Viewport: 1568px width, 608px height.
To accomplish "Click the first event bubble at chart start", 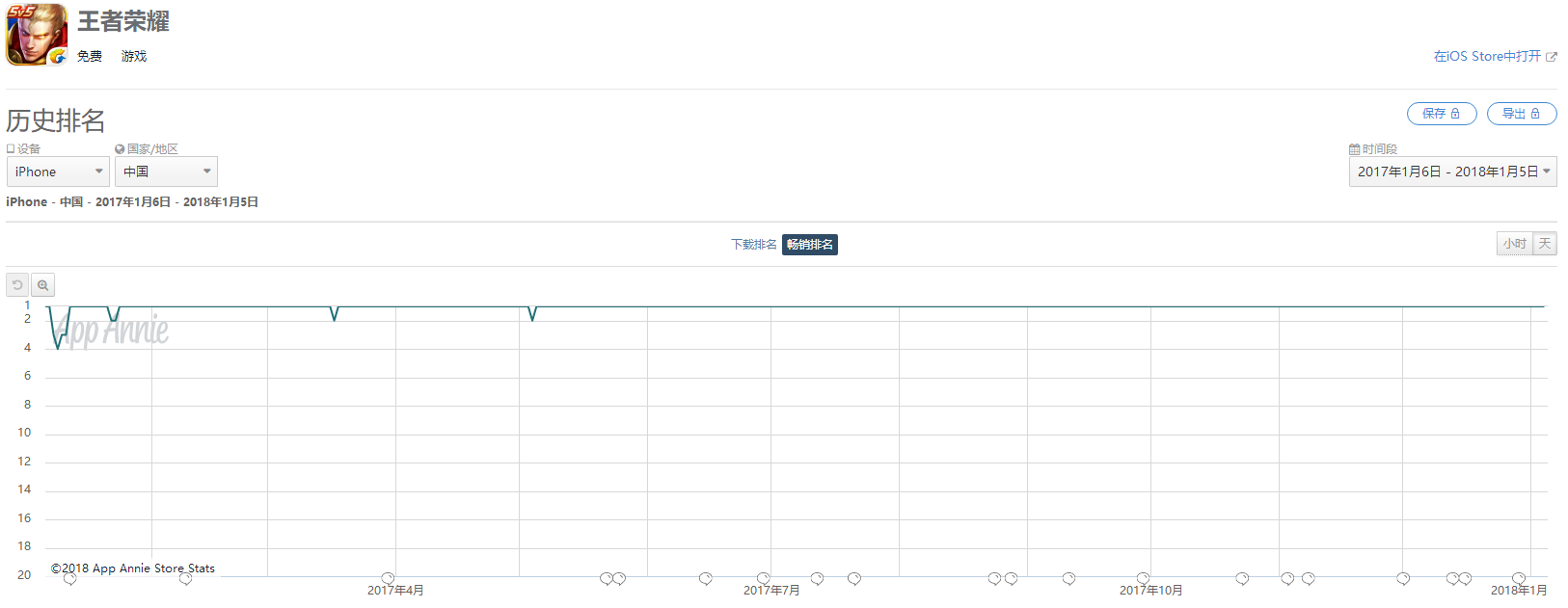I will click(x=69, y=578).
